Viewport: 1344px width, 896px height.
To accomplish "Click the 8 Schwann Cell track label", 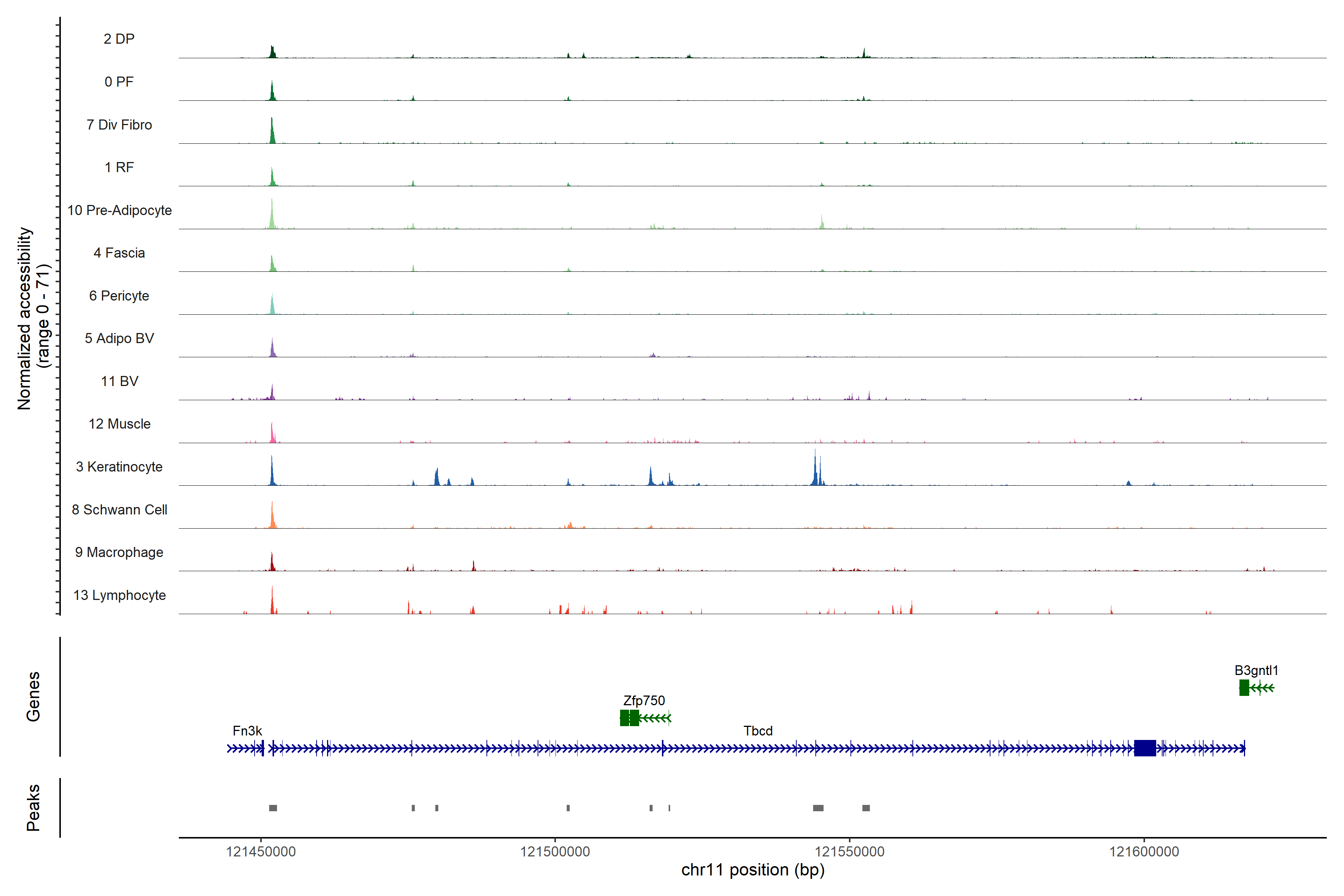I will click(x=119, y=510).
